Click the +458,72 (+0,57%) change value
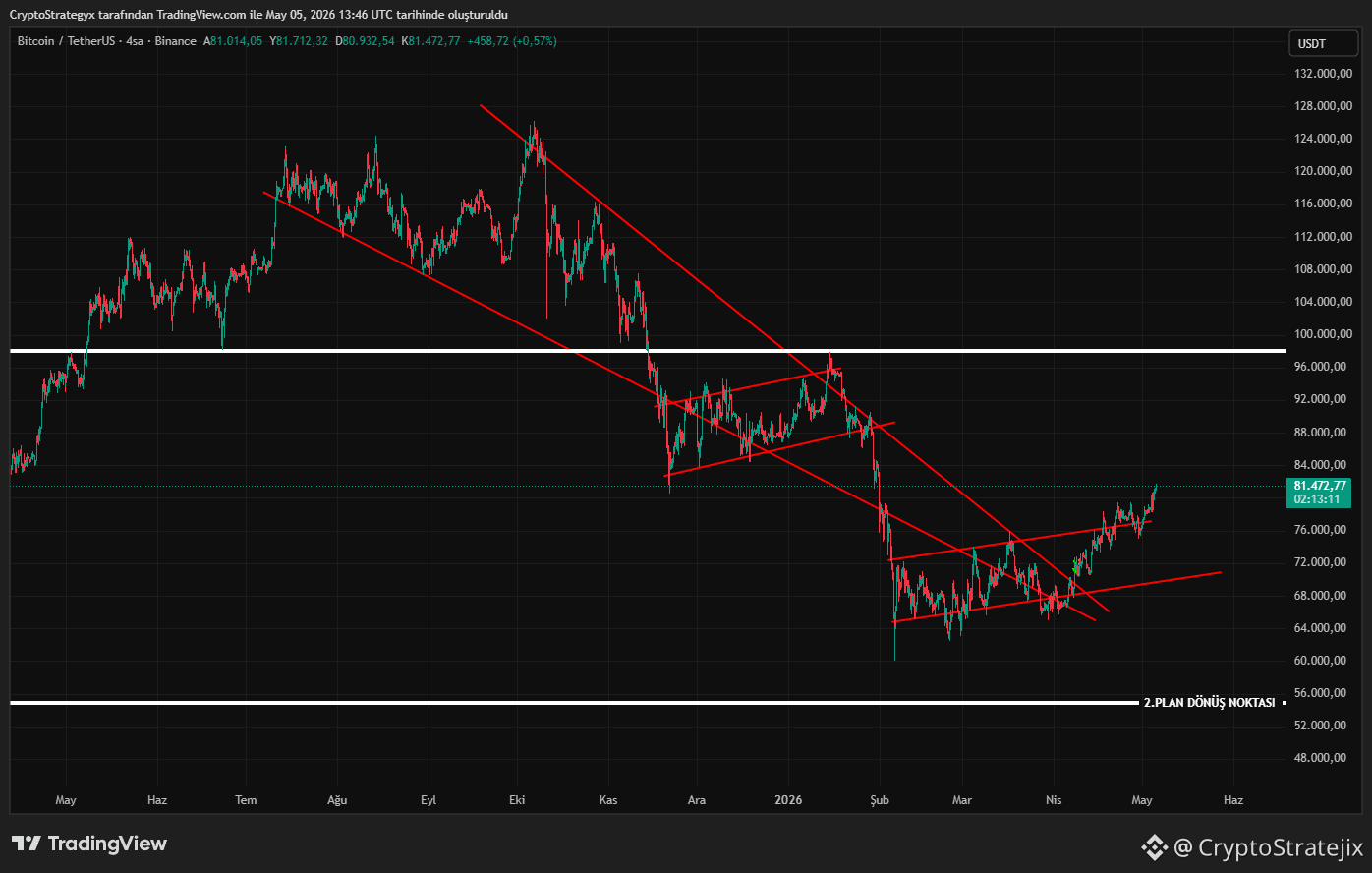Screen dimensions: 1372x873 [x=511, y=41]
